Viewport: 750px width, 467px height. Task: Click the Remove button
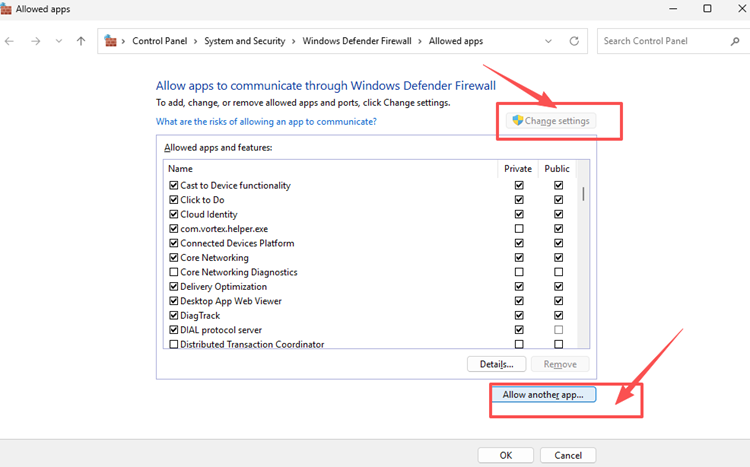click(x=560, y=364)
